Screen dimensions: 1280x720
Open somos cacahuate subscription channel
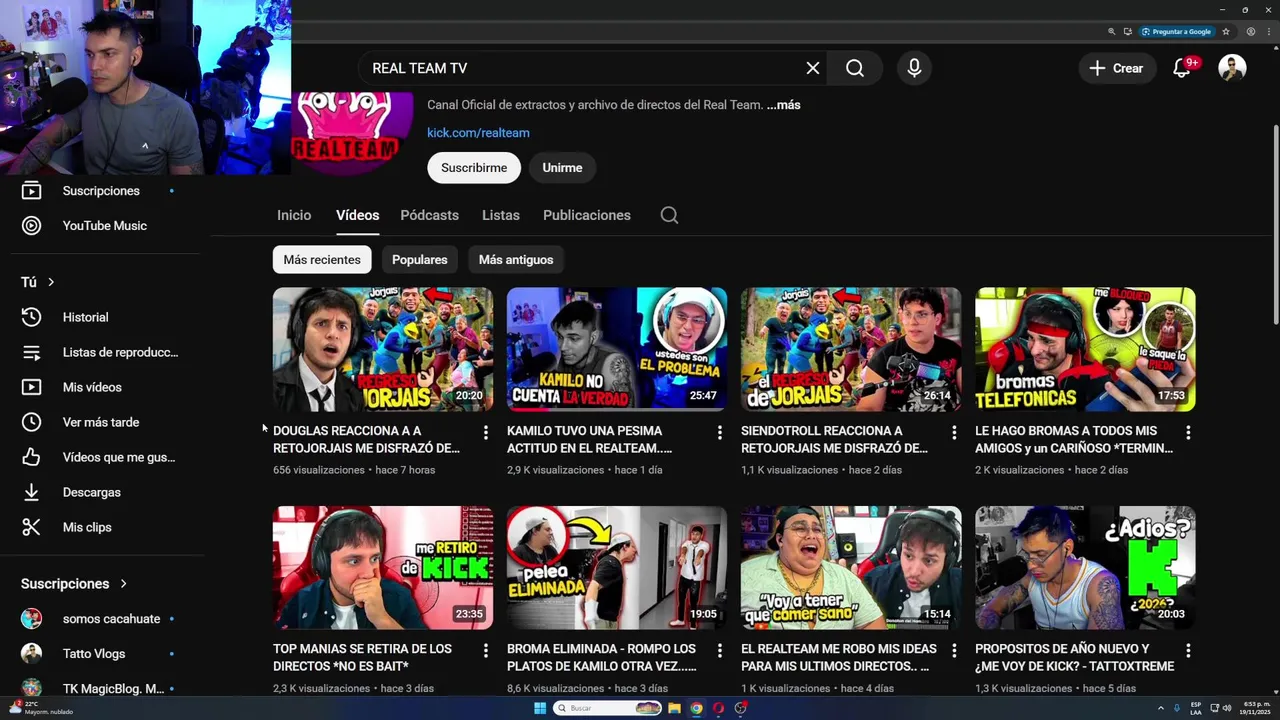100,619
